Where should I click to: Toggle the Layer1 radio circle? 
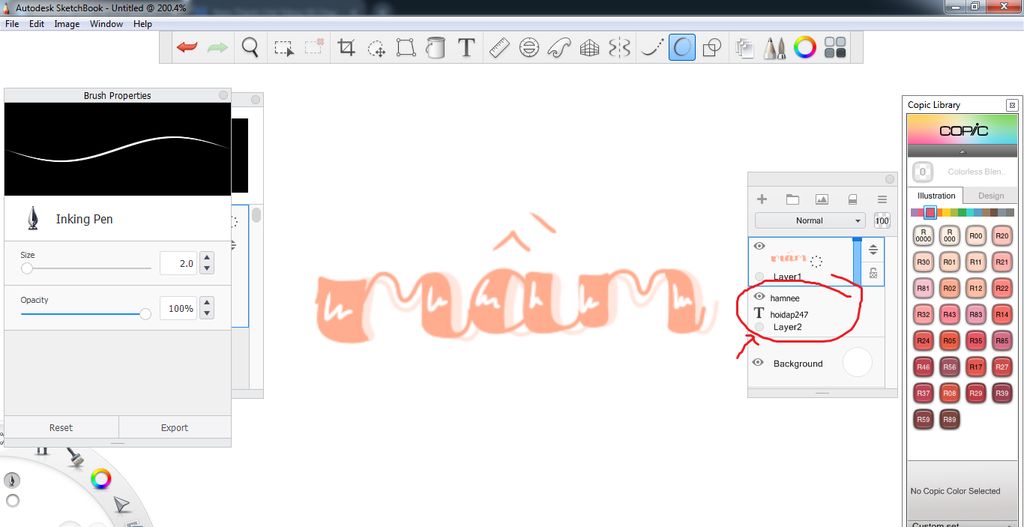759,276
